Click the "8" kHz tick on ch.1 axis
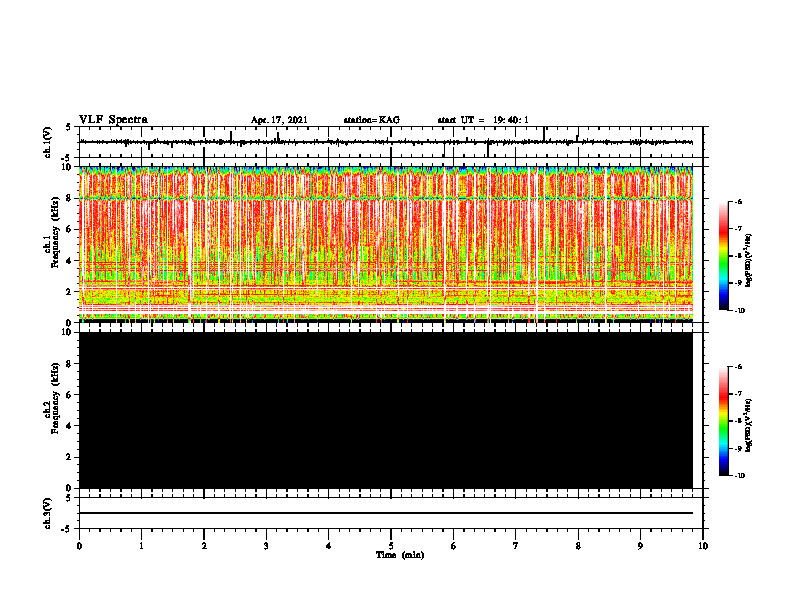The height and width of the screenshot is (612, 792). point(70,198)
